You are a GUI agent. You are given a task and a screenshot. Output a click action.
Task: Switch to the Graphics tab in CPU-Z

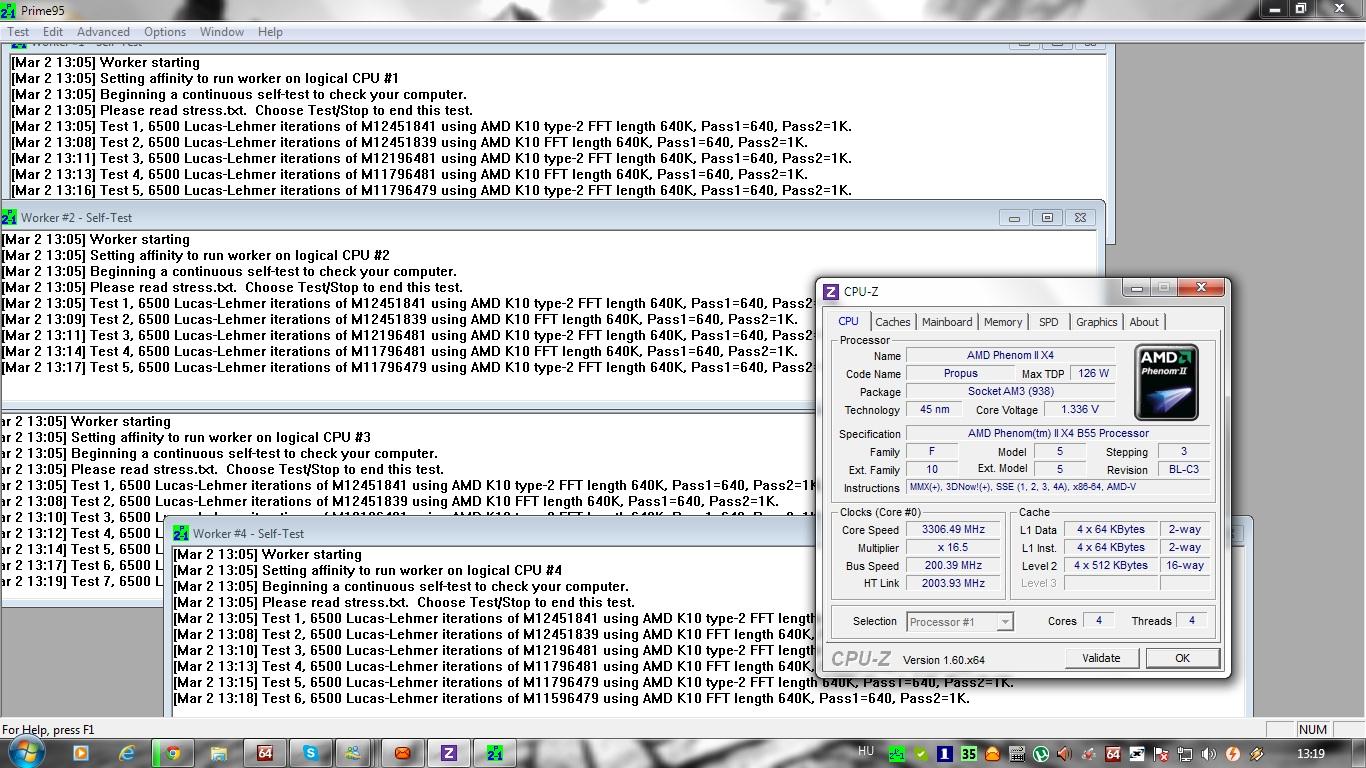click(1096, 322)
